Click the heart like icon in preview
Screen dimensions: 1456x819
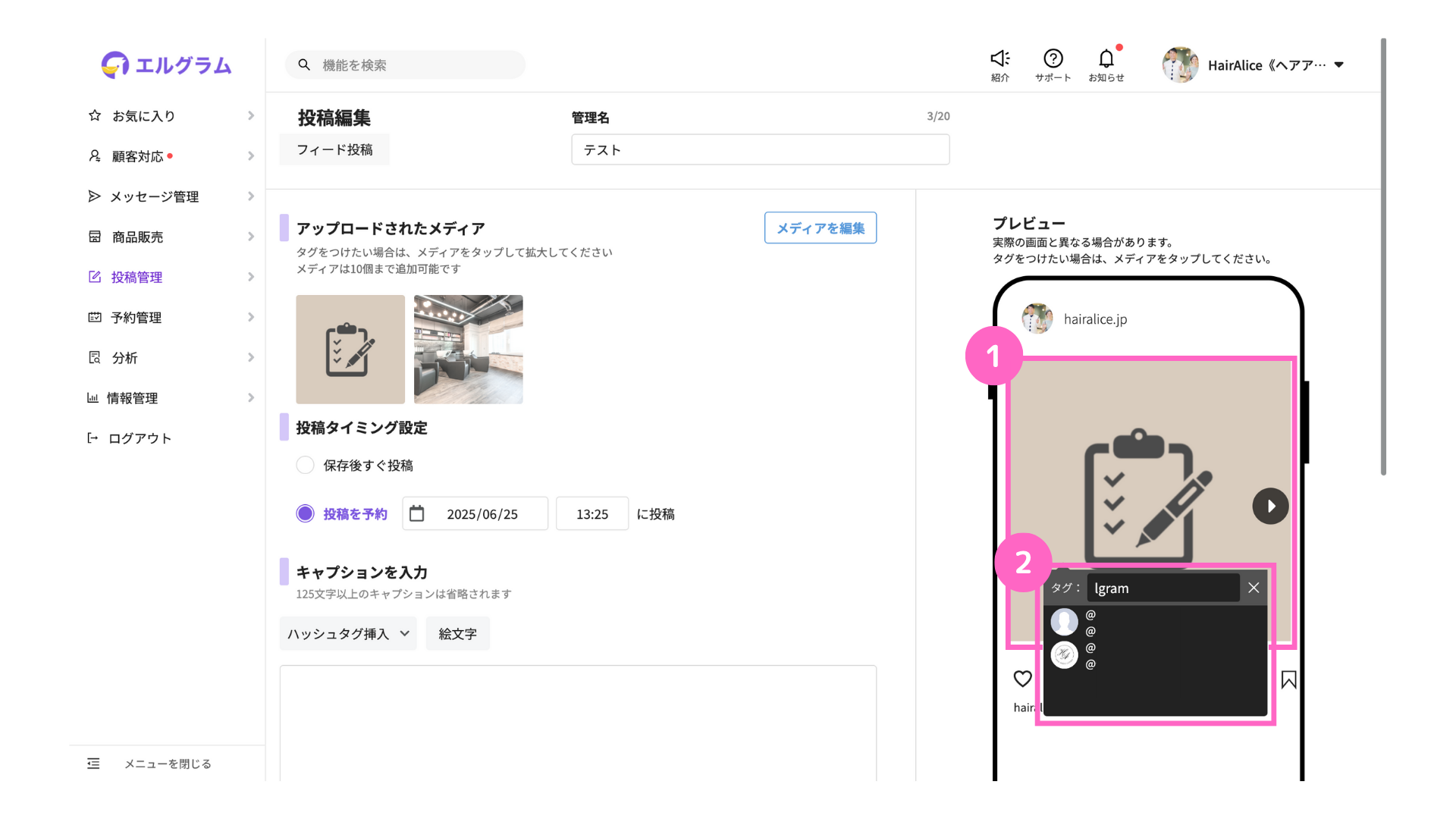click(1023, 679)
